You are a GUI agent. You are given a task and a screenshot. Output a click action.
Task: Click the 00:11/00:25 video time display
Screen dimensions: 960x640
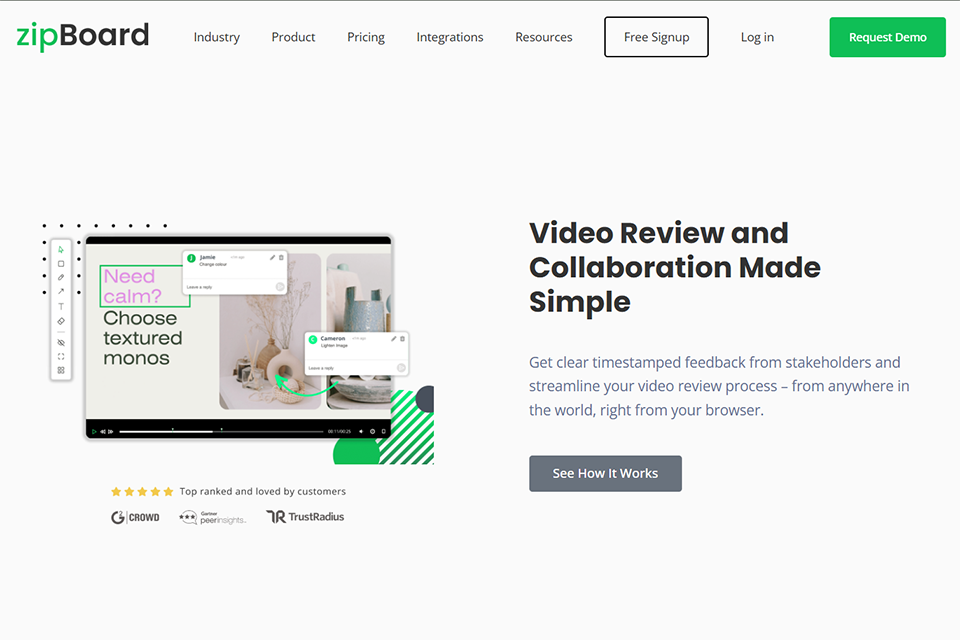click(x=339, y=432)
